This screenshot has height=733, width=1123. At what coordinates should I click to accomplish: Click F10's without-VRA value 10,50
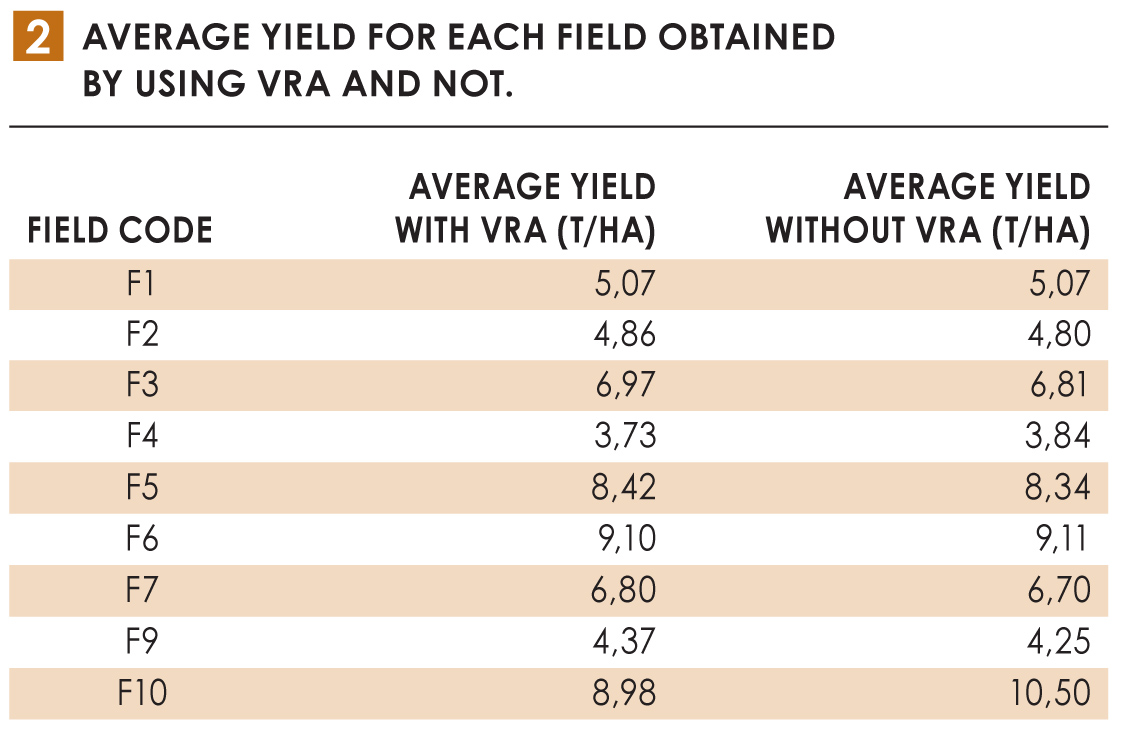(1049, 693)
